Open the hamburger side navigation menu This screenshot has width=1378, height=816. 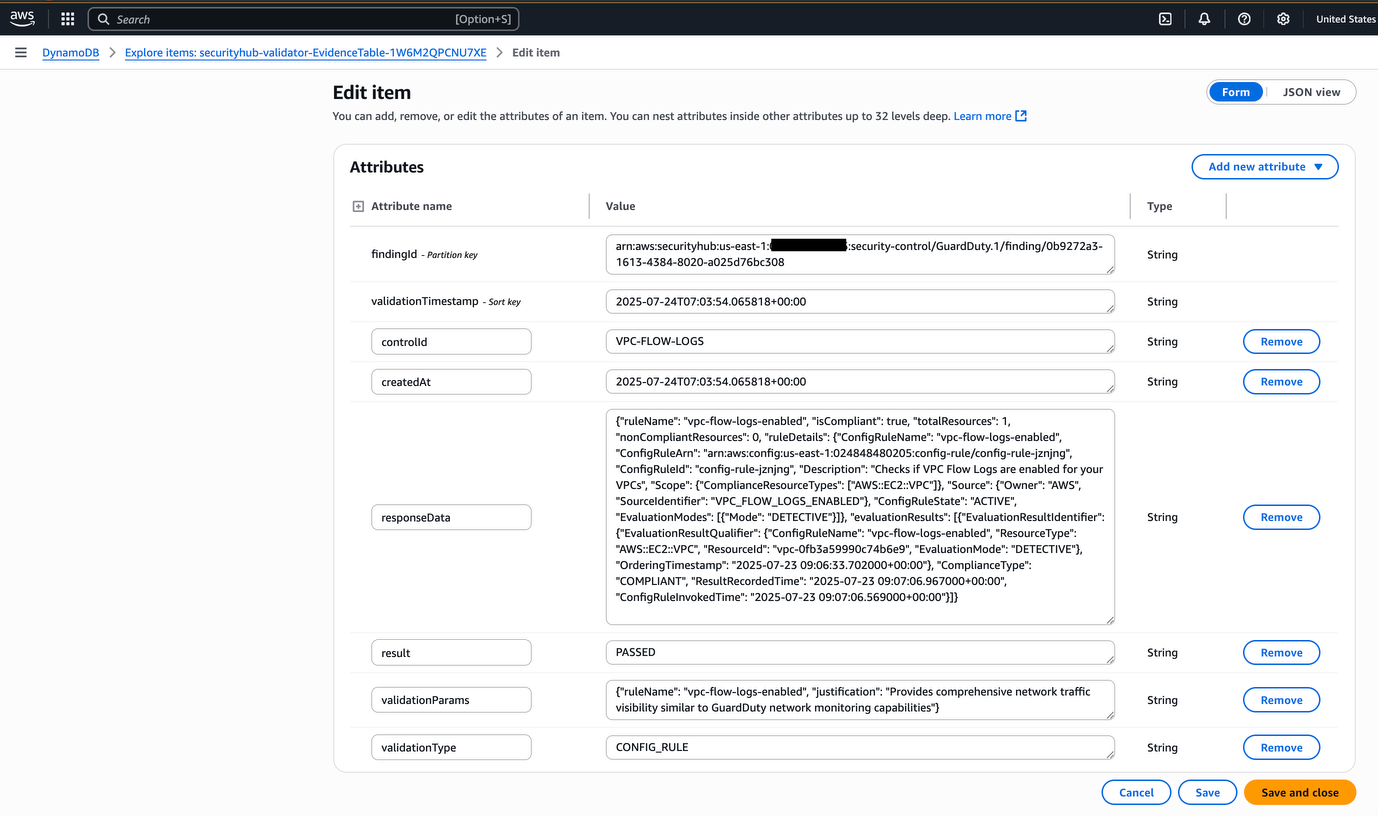point(20,52)
